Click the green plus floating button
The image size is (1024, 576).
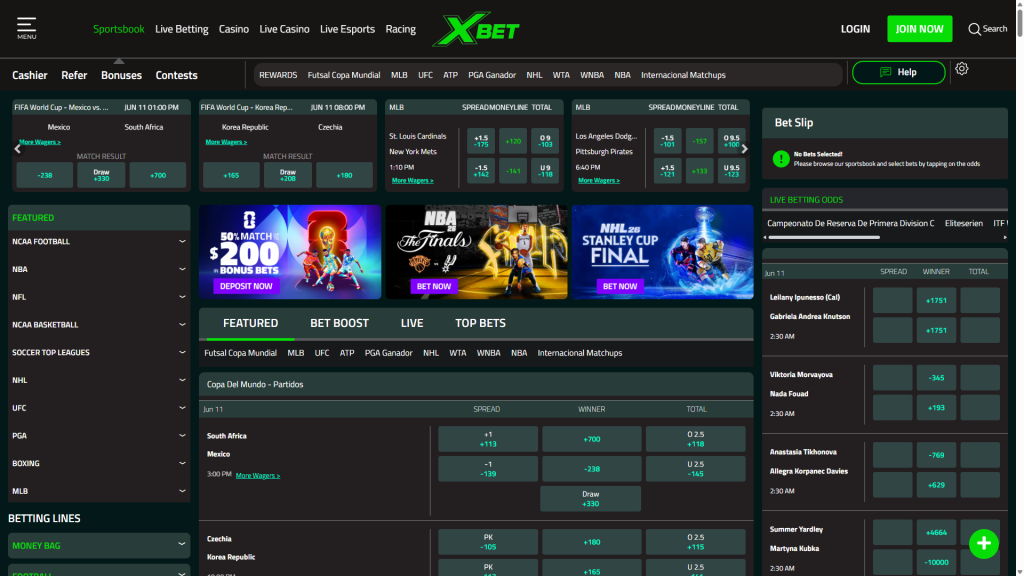tap(984, 543)
